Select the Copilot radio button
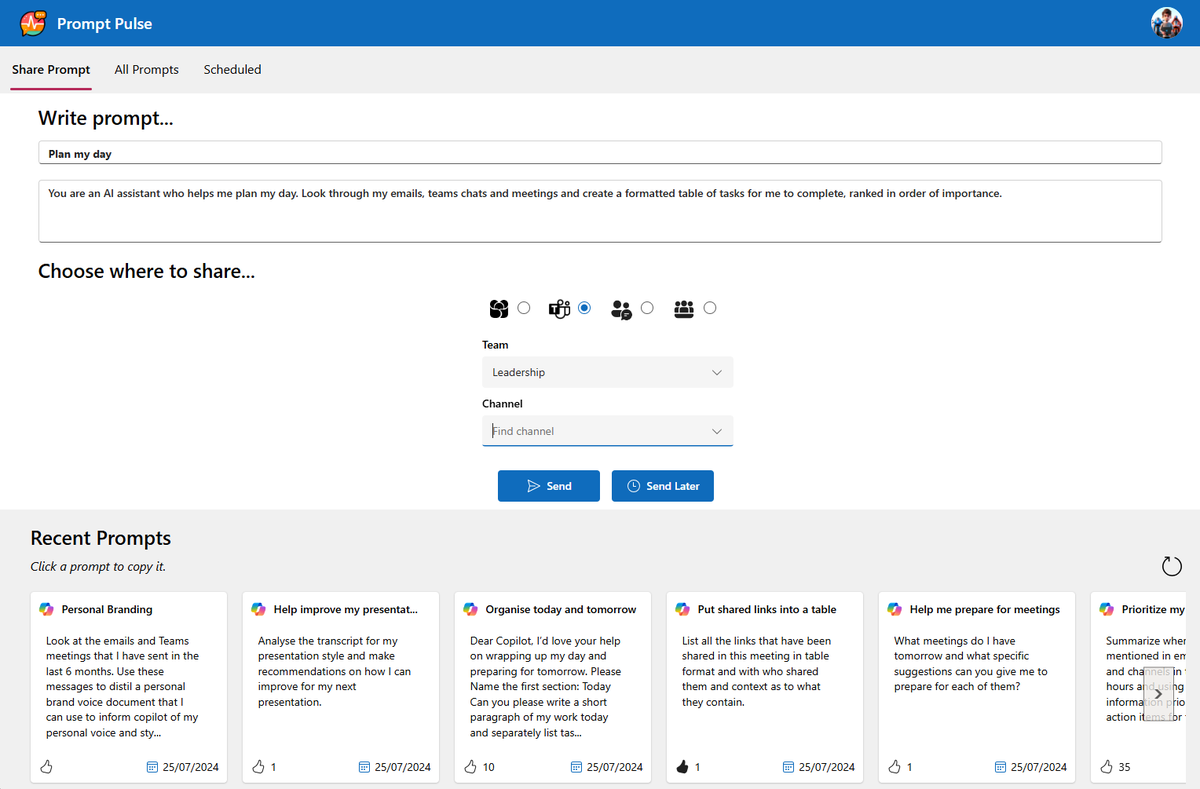This screenshot has width=1200, height=789. (524, 308)
